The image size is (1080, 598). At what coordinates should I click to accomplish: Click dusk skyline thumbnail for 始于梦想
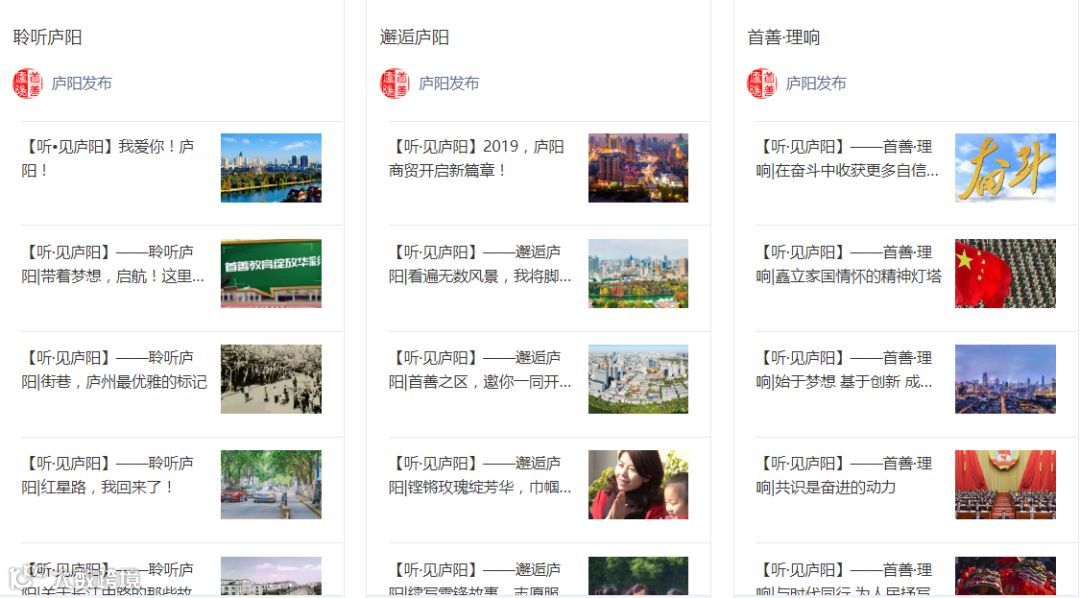[x=1005, y=379]
